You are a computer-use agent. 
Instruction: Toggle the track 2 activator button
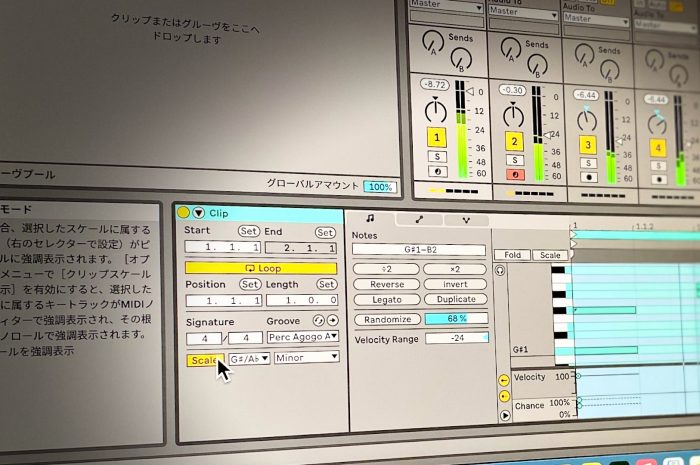click(x=514, y=141)
